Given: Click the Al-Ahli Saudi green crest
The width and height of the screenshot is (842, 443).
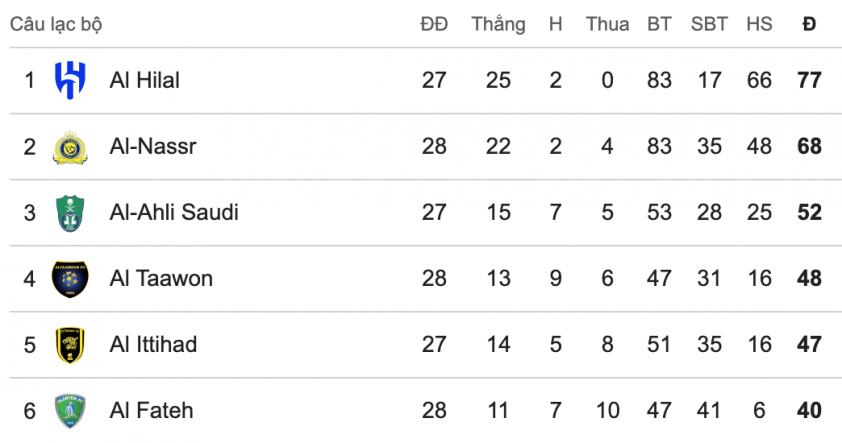Looking at the screenshot, I should tap(70, 213).
